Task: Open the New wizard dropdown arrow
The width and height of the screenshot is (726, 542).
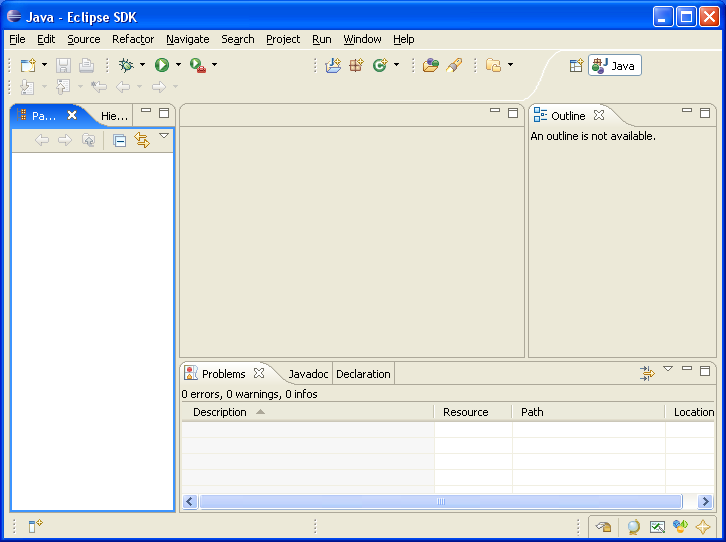Action: [x=44, y=65]
